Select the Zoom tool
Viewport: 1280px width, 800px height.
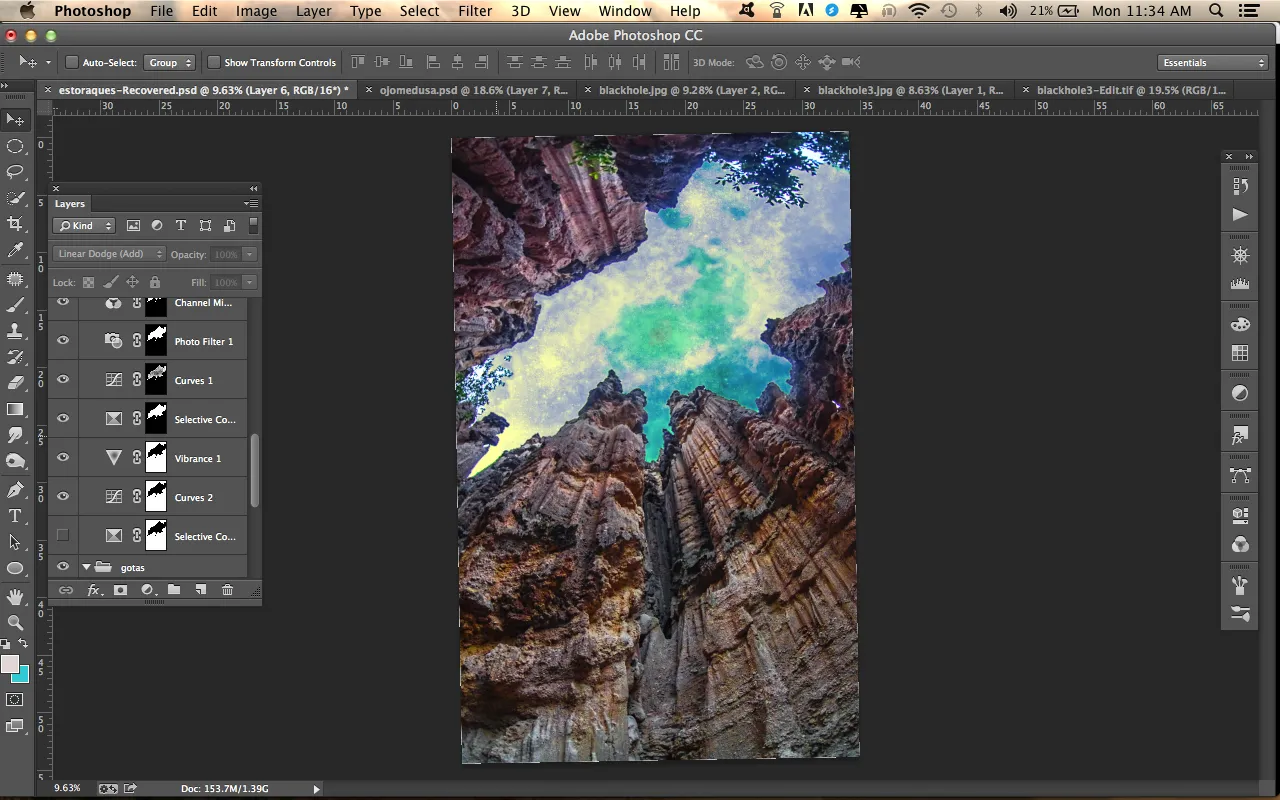(x=15, y=623)
